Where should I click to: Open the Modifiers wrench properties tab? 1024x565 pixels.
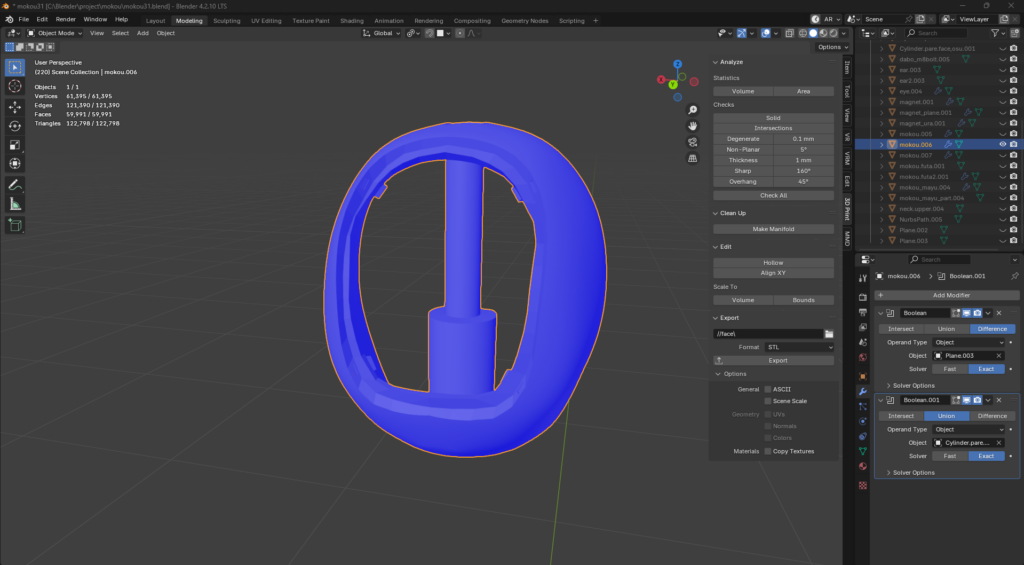863,389
